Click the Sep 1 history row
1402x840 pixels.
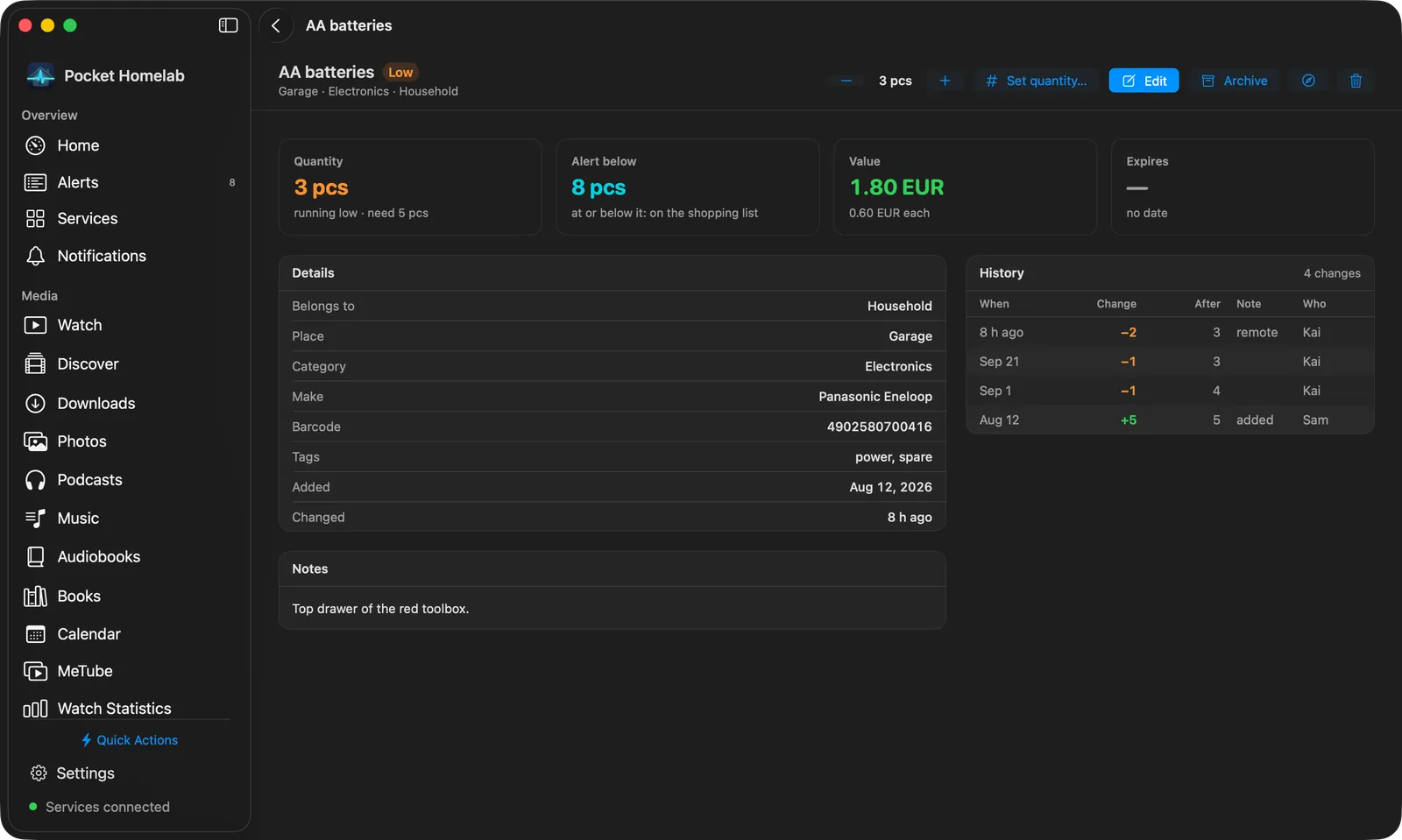pyautogui.click(x=1170, y=391)
